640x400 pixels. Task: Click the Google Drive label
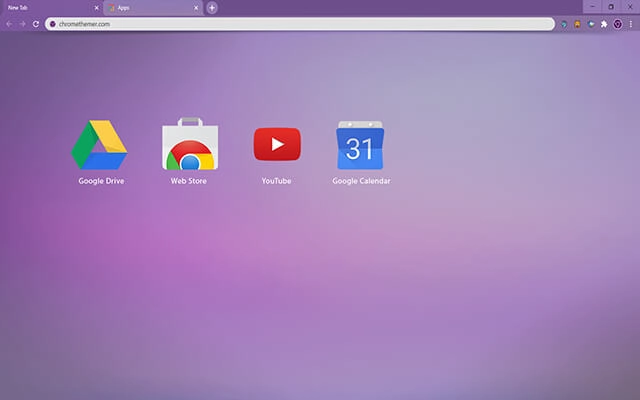pos(101,181)
